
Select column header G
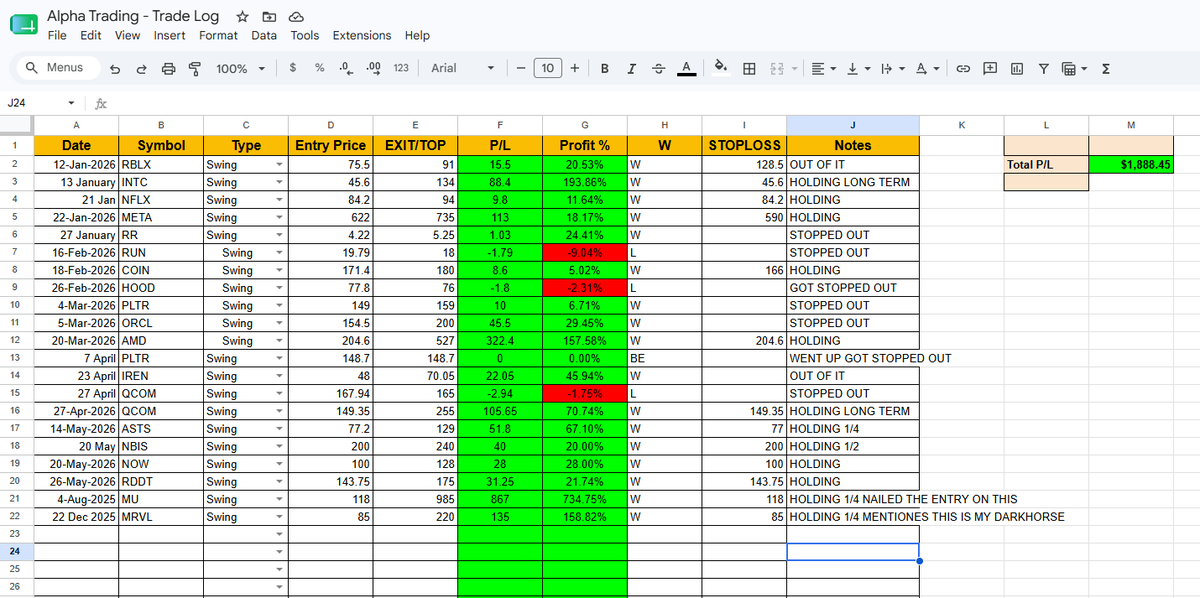(584, 125)
